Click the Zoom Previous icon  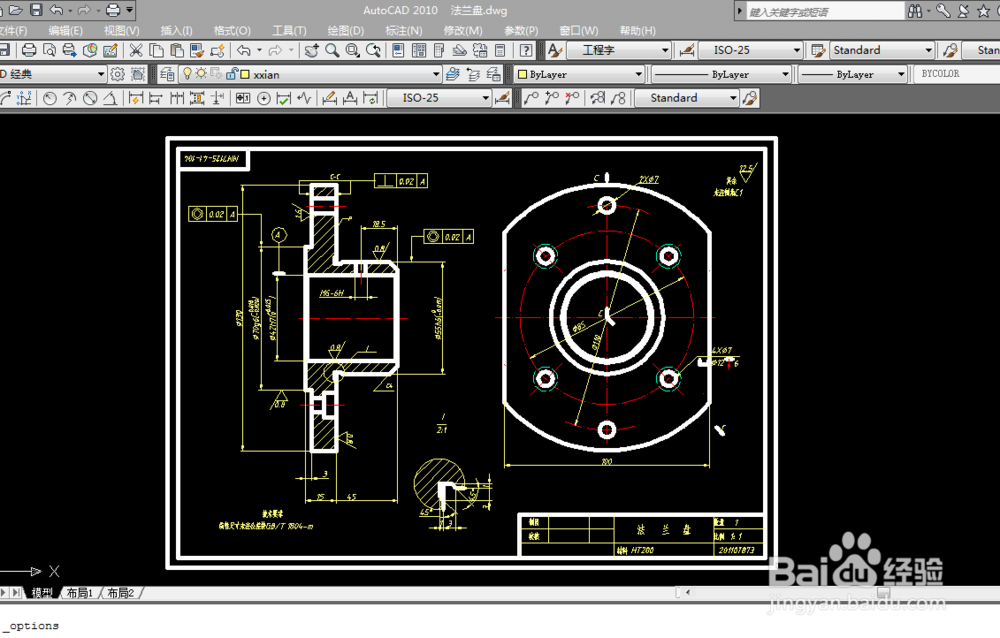click(373, 50)
